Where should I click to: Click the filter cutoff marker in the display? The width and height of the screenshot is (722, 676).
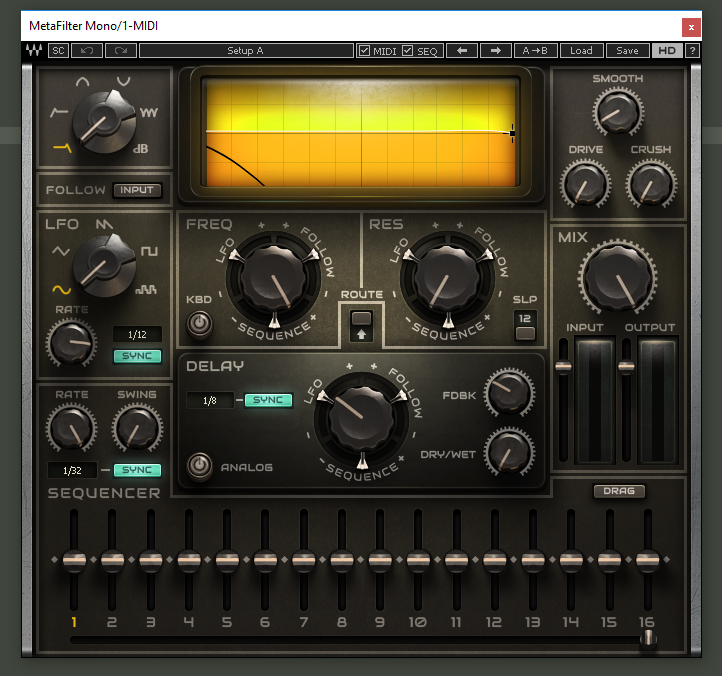point(512,133)
